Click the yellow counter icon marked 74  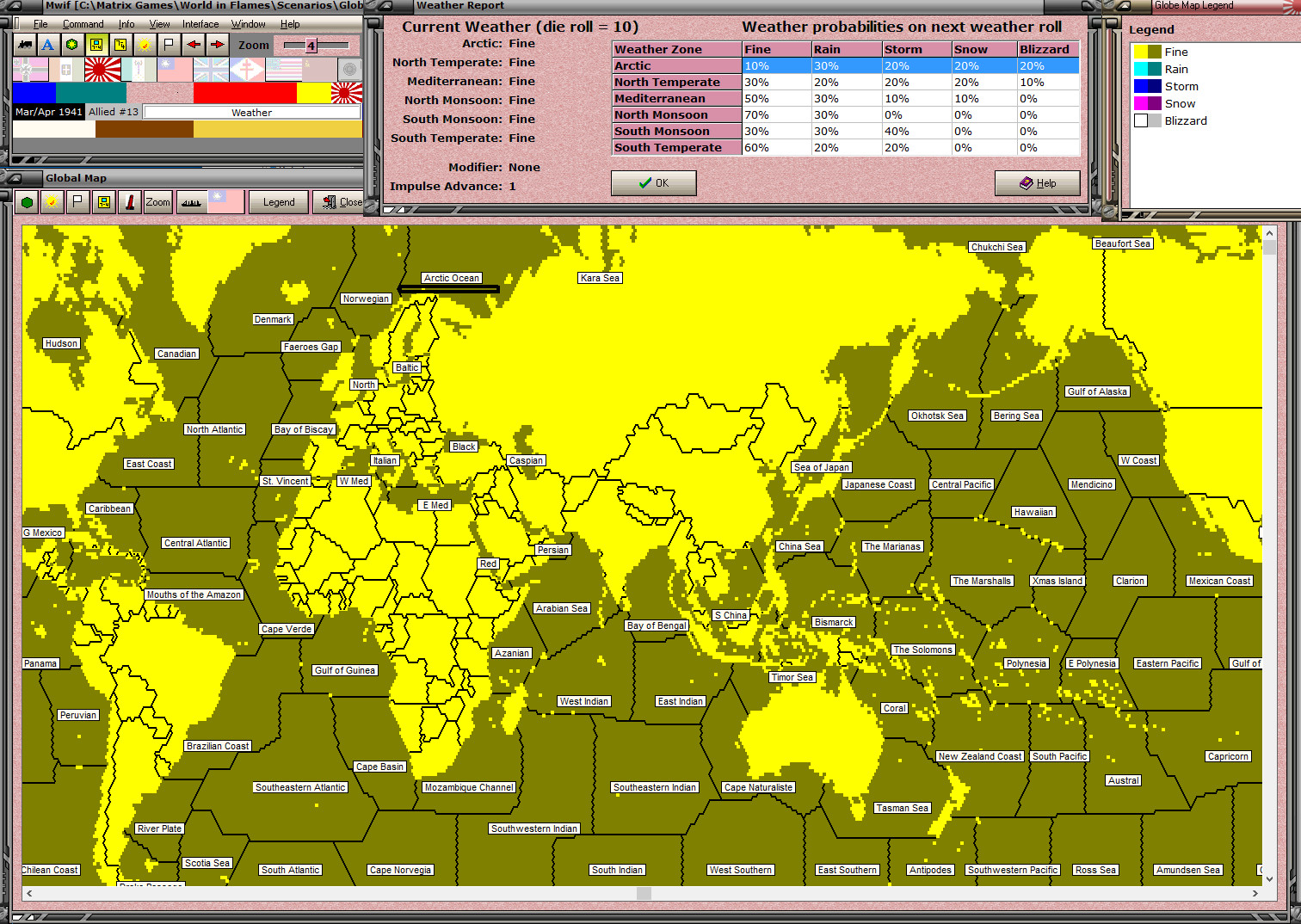point(120,45)
